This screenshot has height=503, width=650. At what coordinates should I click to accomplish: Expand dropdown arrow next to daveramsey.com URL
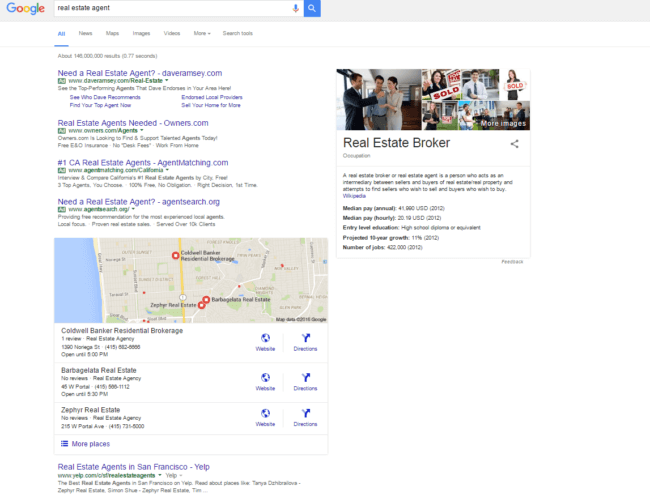click(x=167, y=80)
